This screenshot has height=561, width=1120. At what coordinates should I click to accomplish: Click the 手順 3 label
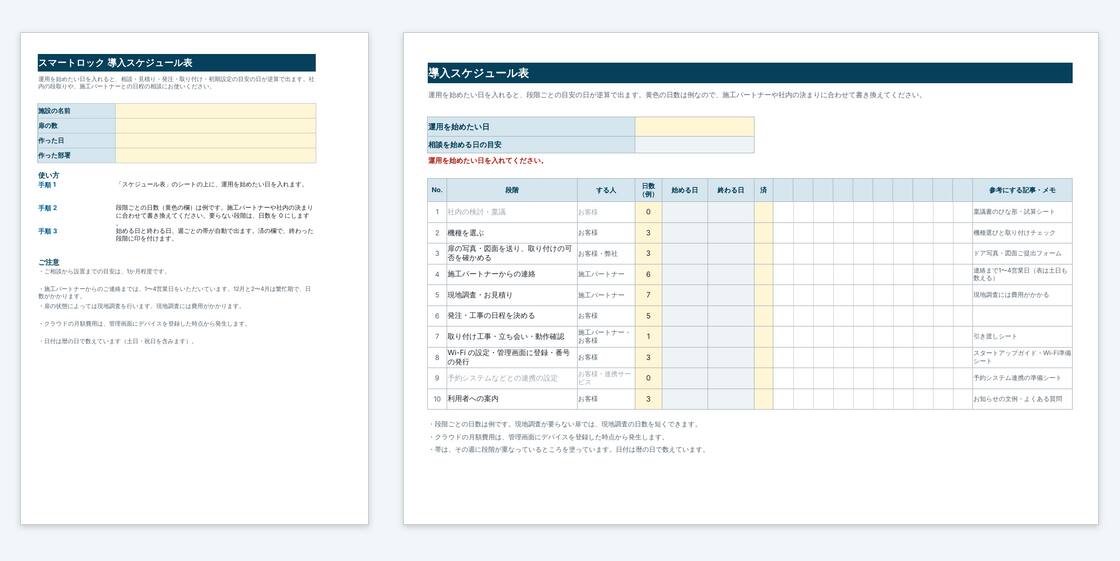(47, 231)
